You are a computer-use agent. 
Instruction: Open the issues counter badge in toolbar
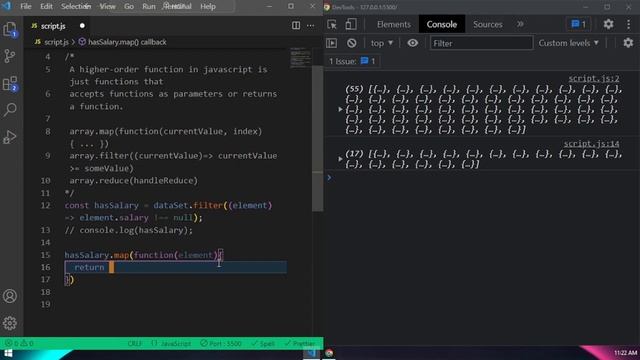click(x=578, y=24)
